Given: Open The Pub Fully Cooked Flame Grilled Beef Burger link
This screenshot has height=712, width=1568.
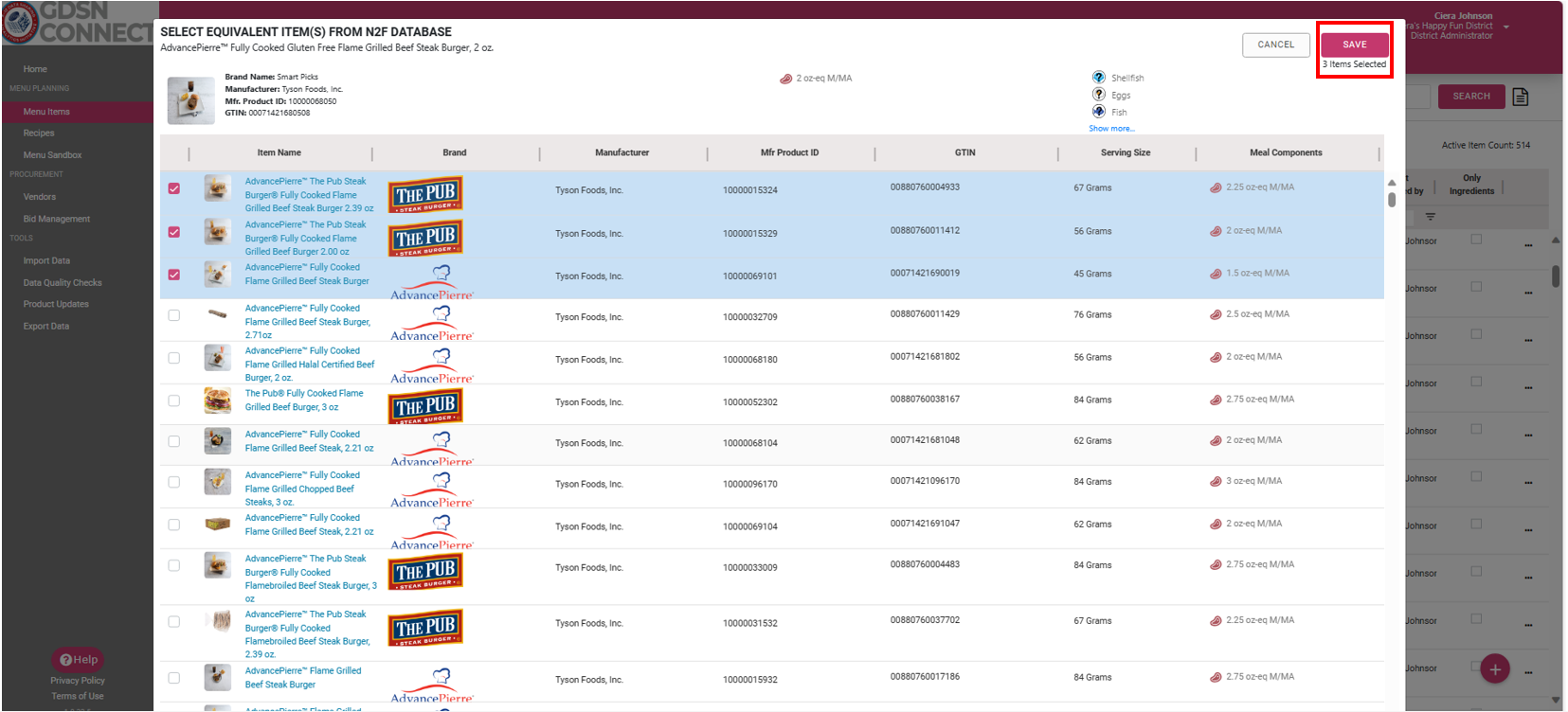Looking at the screenshot, I should (304, 400).
